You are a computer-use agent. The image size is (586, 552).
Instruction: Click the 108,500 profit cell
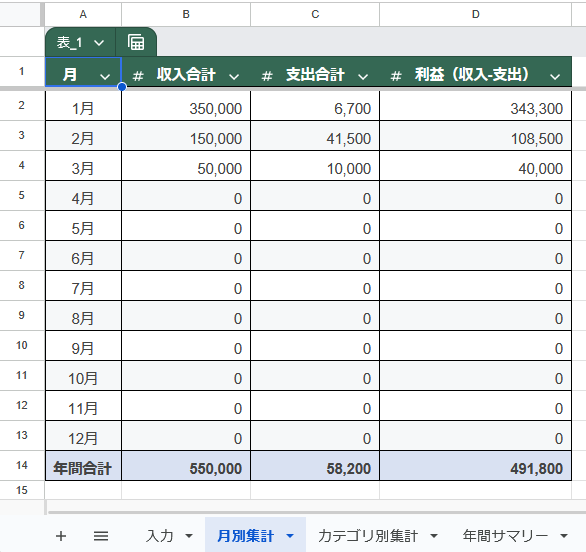(475, 136)
